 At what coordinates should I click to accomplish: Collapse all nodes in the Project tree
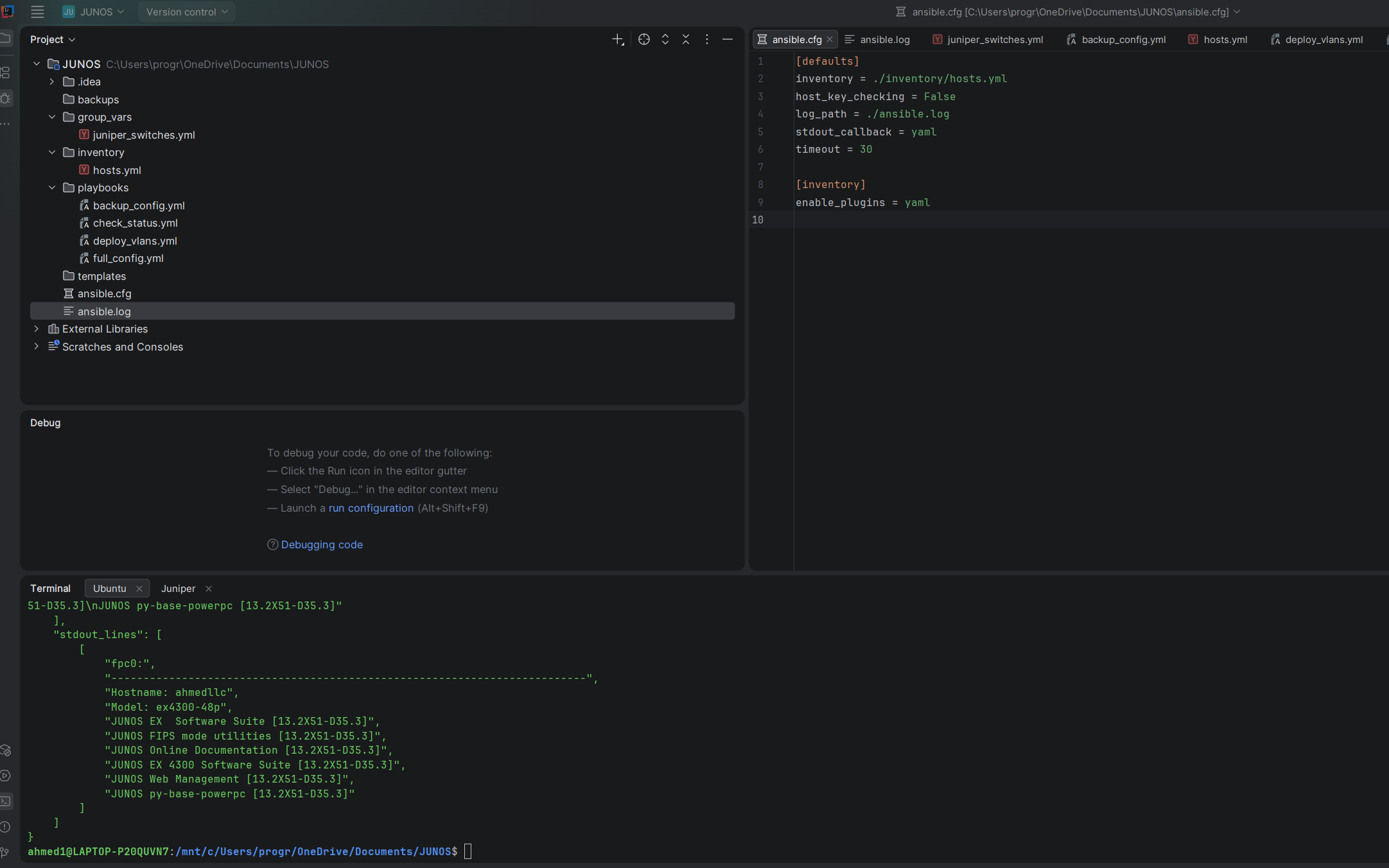point(686,39)
